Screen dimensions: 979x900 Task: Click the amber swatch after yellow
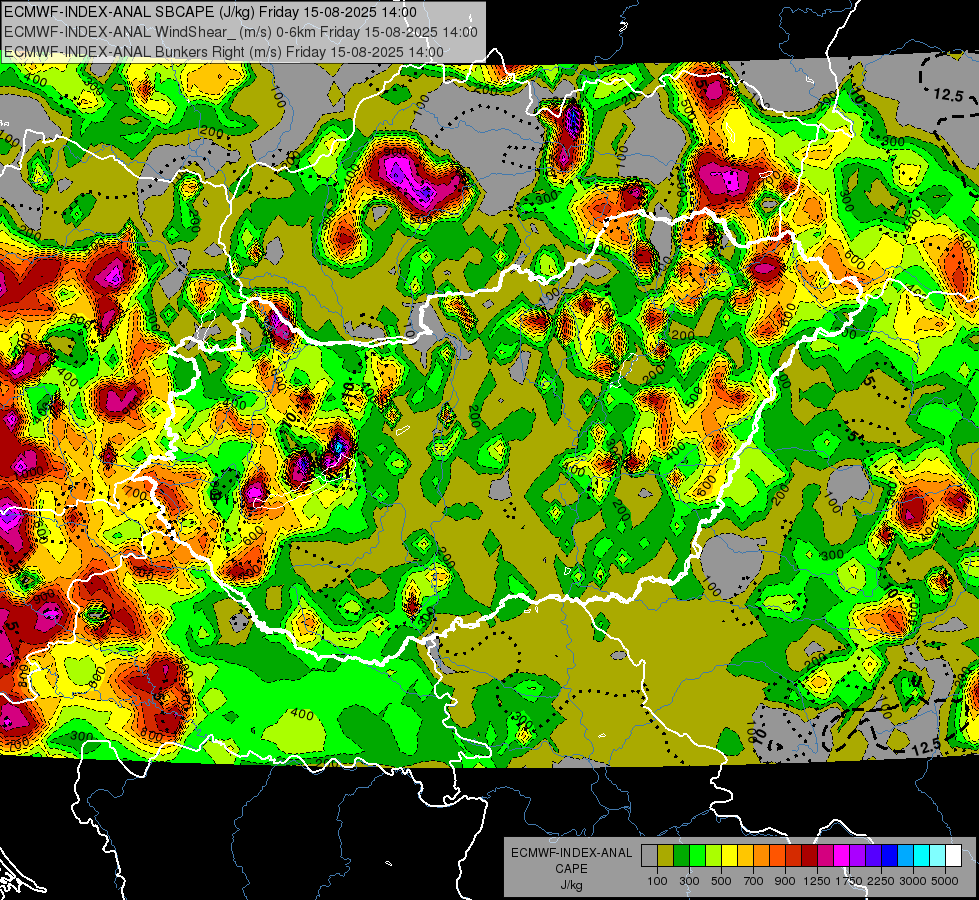[745, 855]
